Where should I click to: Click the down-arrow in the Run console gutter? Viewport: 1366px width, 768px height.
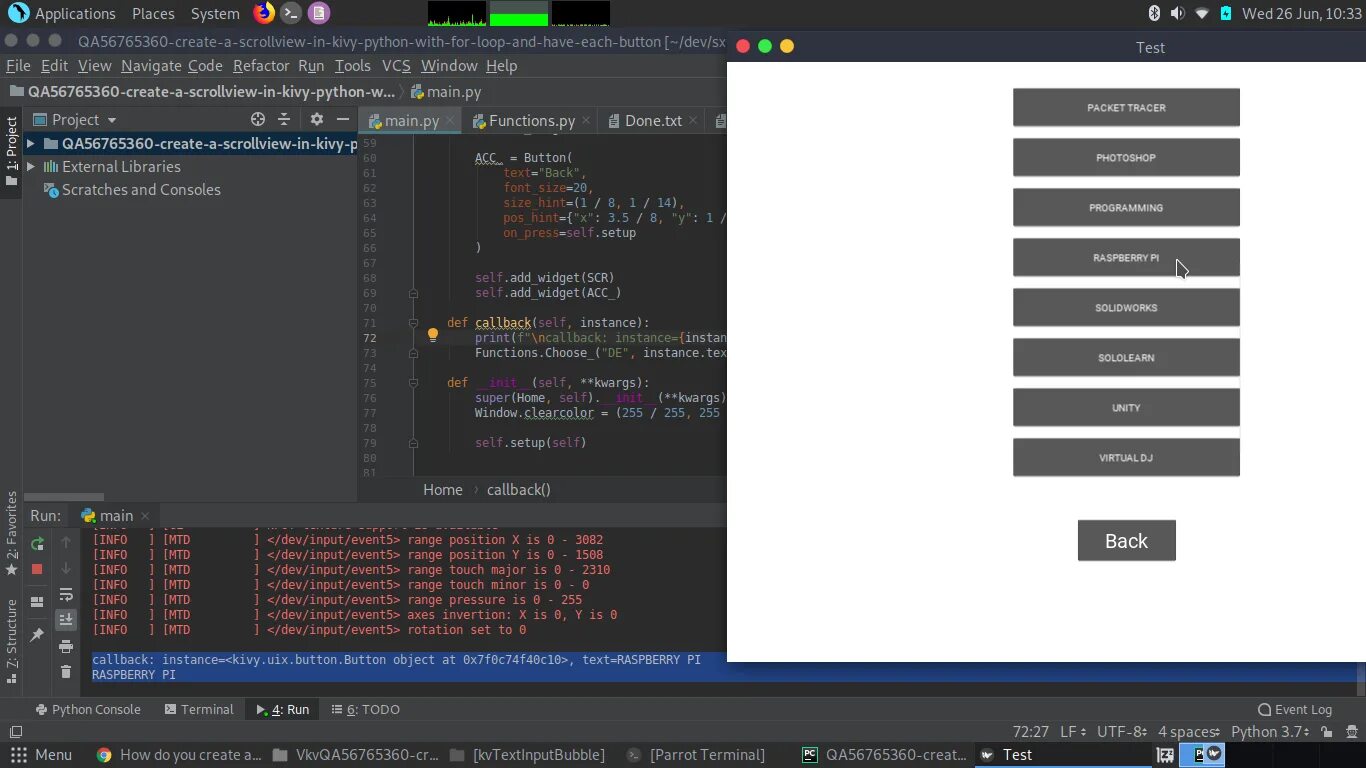[x=66, y=568]
